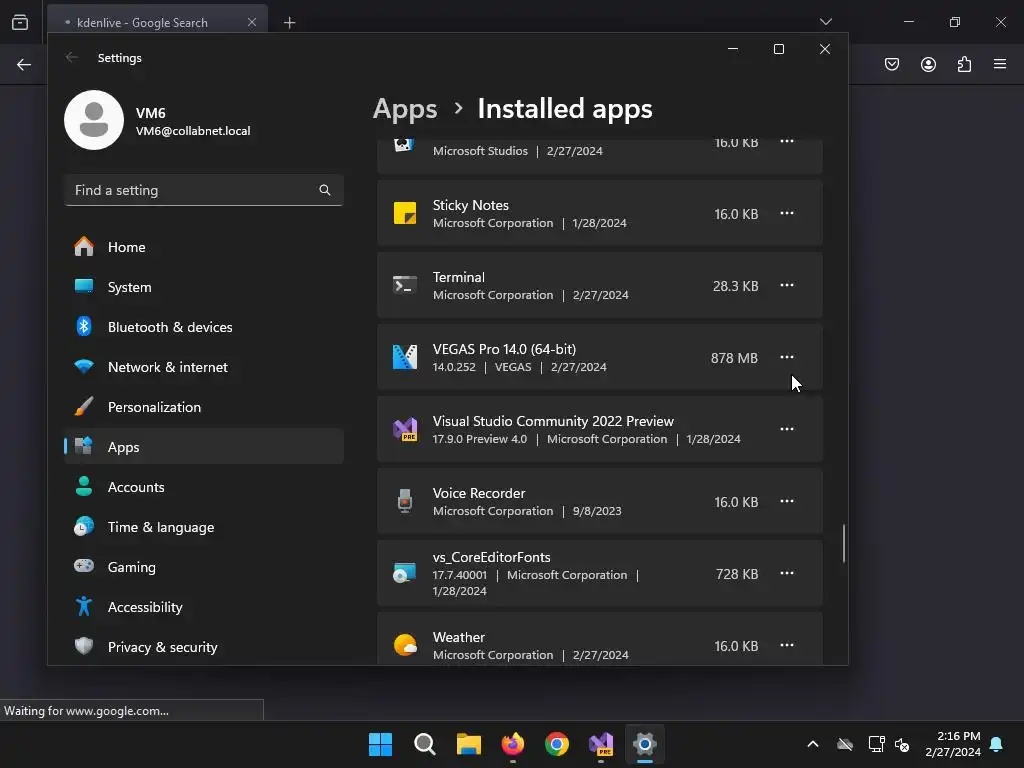The image size is (1024, 768).
Task: Click the Visual Studio Community 2022 Preview title
Action: (553, 421)
